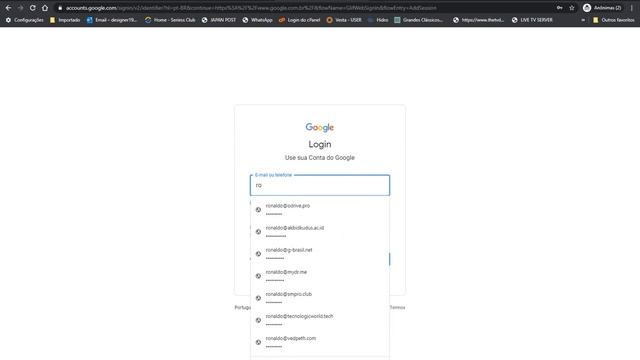Click the lock icon in the address bar

click(60, 8)
